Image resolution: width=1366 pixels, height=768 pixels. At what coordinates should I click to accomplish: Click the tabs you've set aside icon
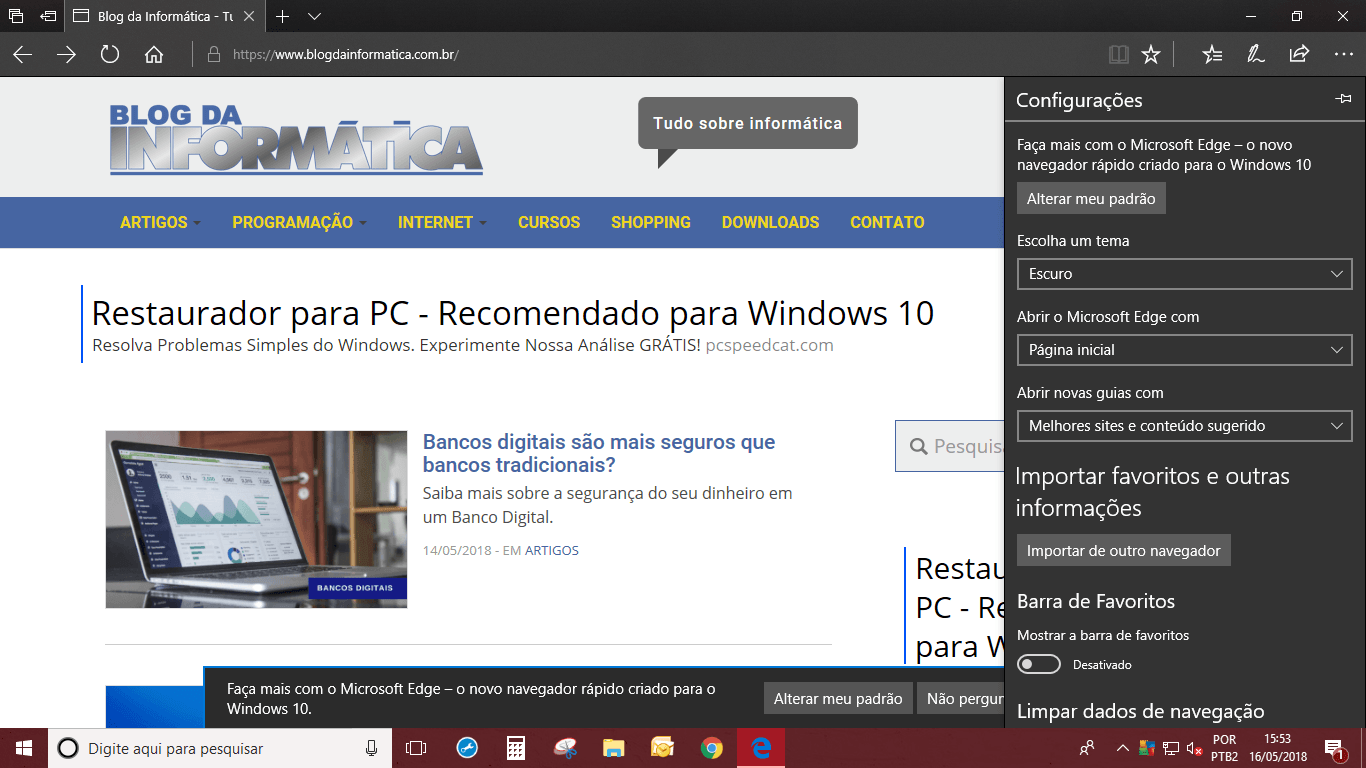tap(16, 16)
